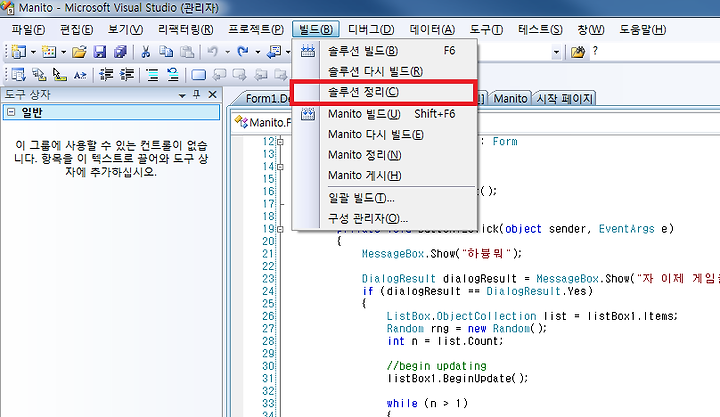Click the Copy icon in toolbar

(x=166, y=52)
